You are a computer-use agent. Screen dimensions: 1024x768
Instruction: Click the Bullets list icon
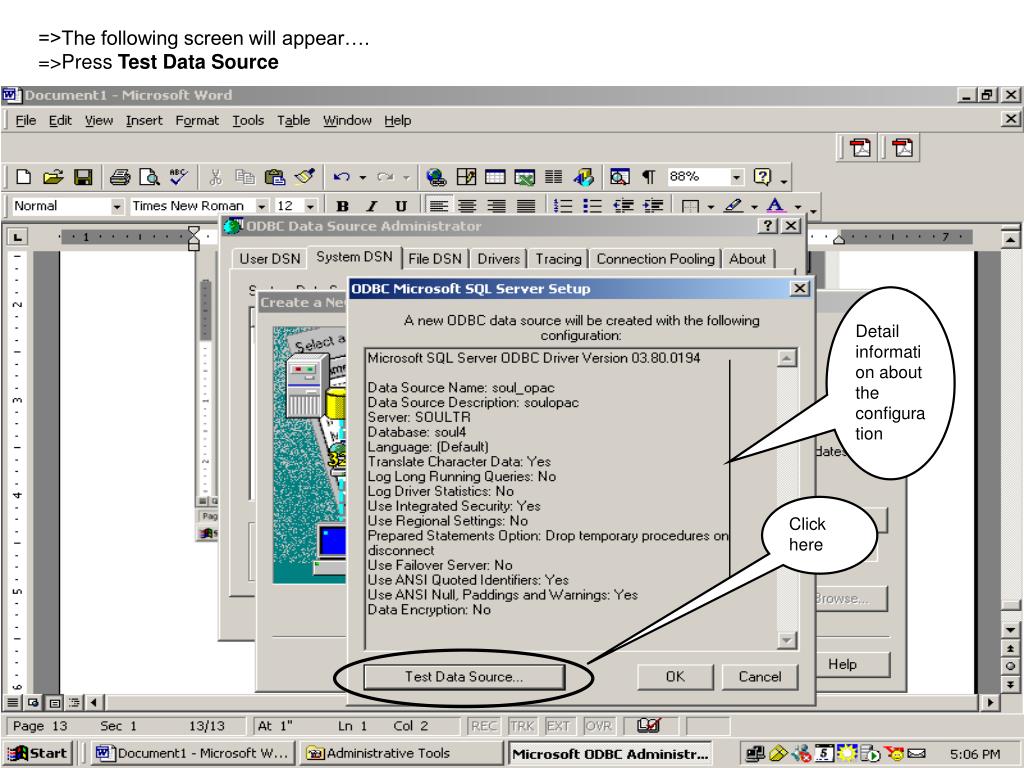click(592, 206)
